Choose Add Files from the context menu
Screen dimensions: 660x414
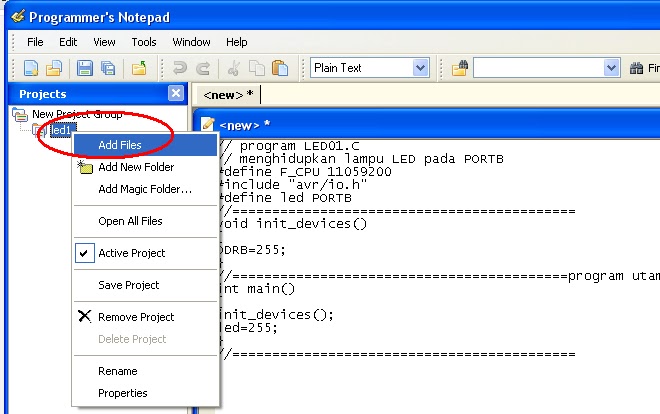point(146,145)
